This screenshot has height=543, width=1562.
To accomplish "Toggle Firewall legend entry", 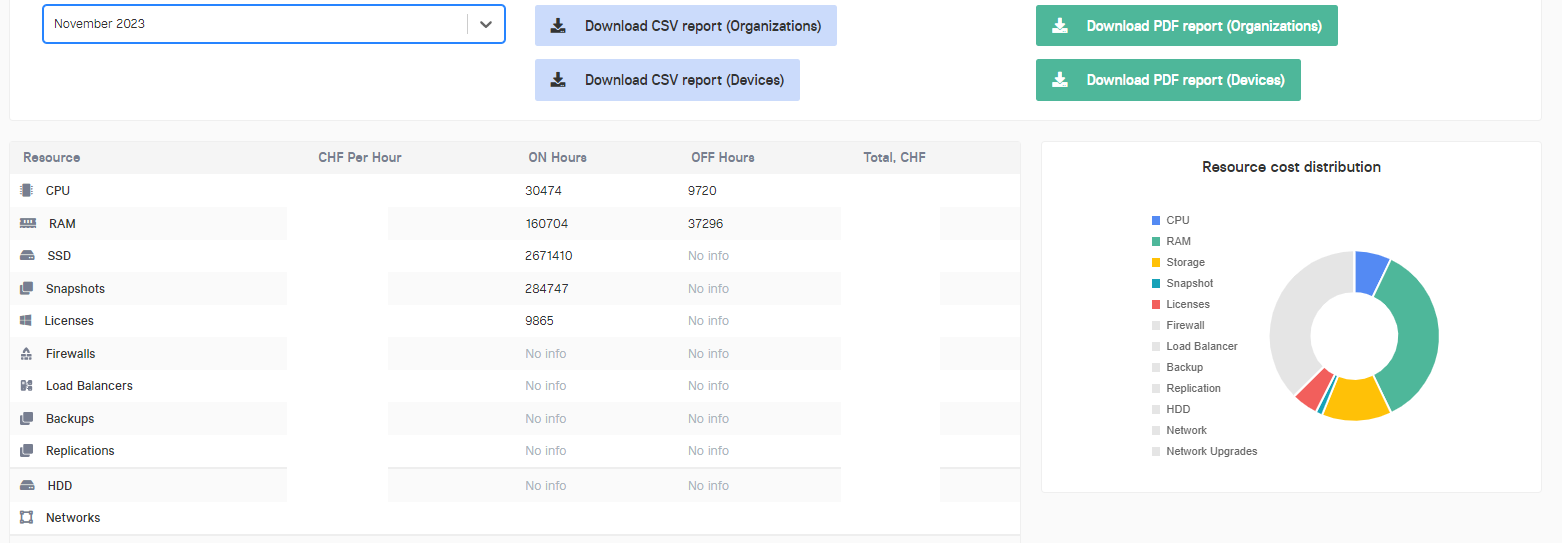I will coord(1185,325).
